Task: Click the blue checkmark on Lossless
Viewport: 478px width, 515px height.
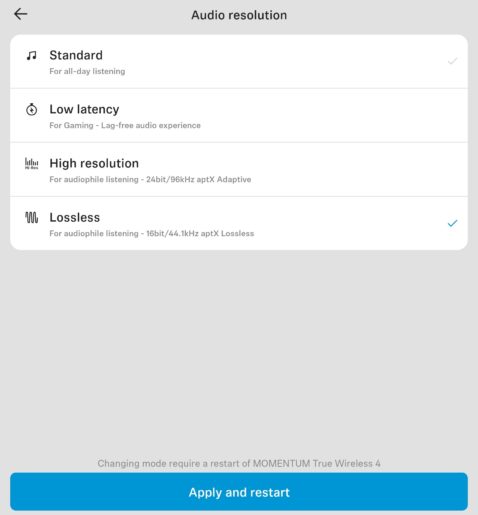Action: 452,223
